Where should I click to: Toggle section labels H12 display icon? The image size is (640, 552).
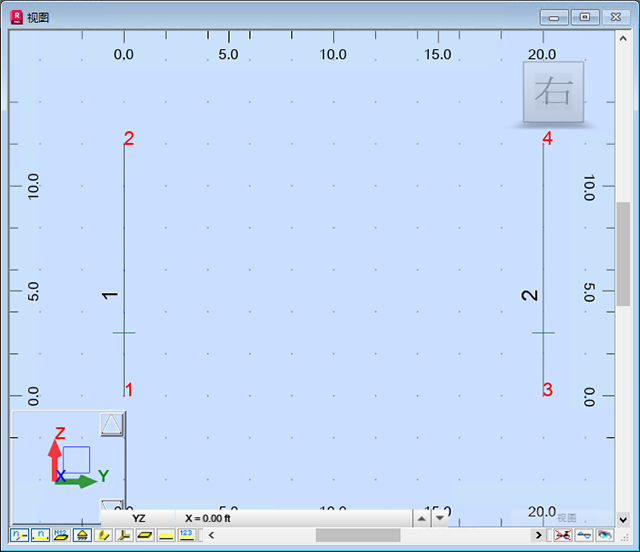(x=61, y=536)
